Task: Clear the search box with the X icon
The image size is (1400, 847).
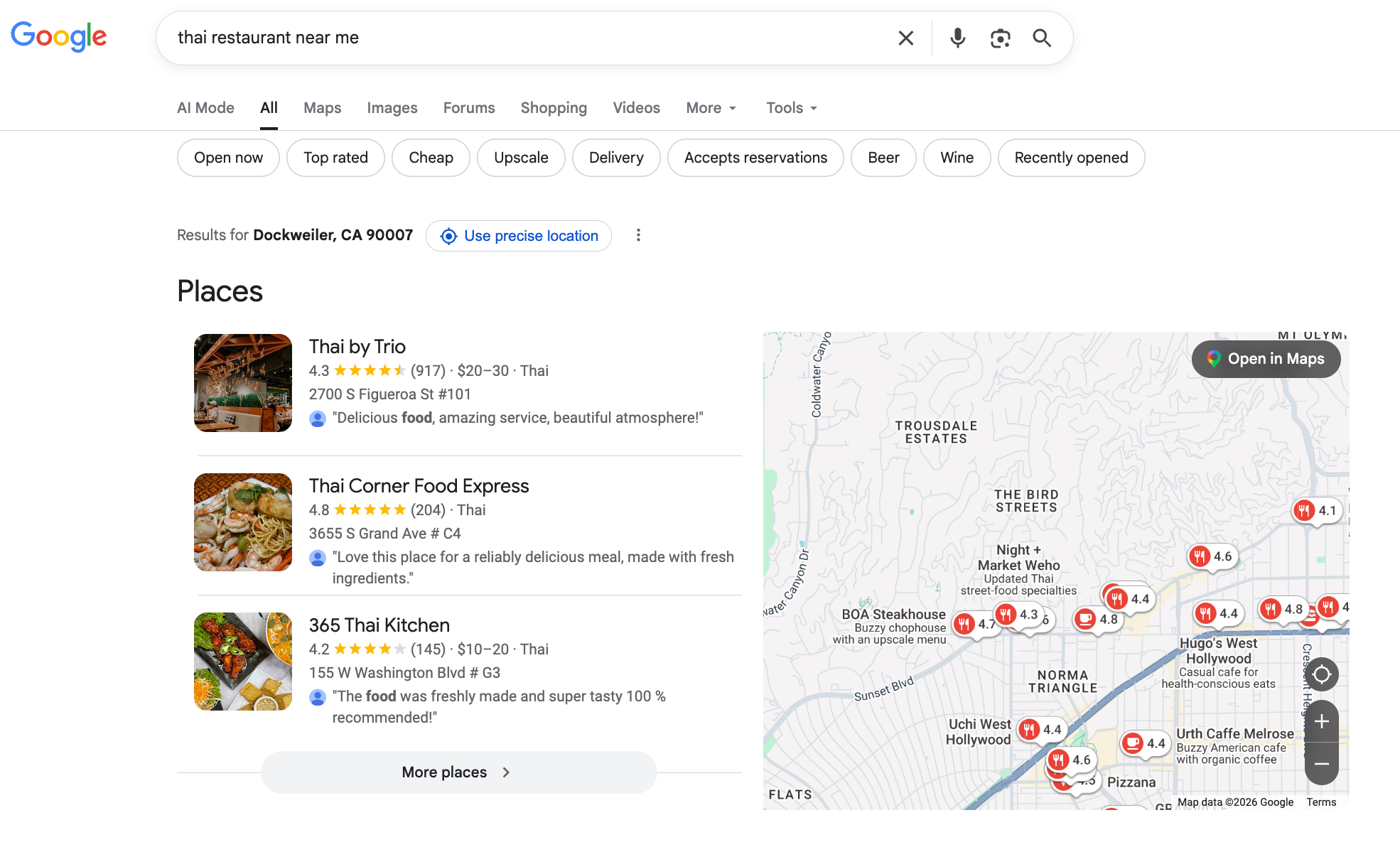Action: (x=905, y=38)
